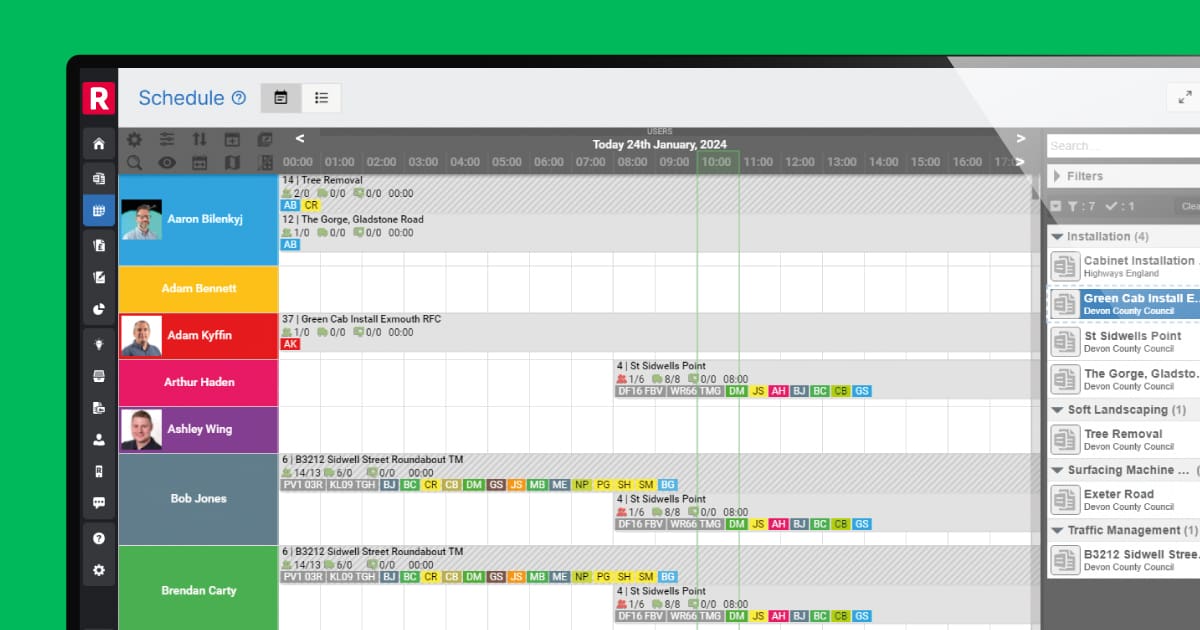Viewport: 1200px width, 630px height.
Task: Toggle the eye visibility icon in toolbar
Action: tap(166, 162)
